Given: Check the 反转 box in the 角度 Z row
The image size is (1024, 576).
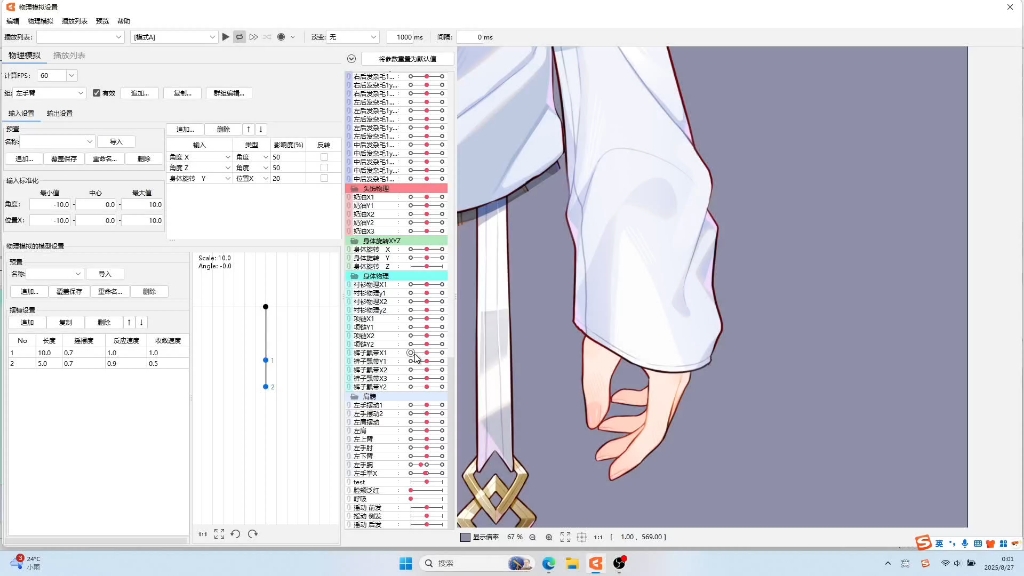Looking at the screenshot, I should coord(324,168).
